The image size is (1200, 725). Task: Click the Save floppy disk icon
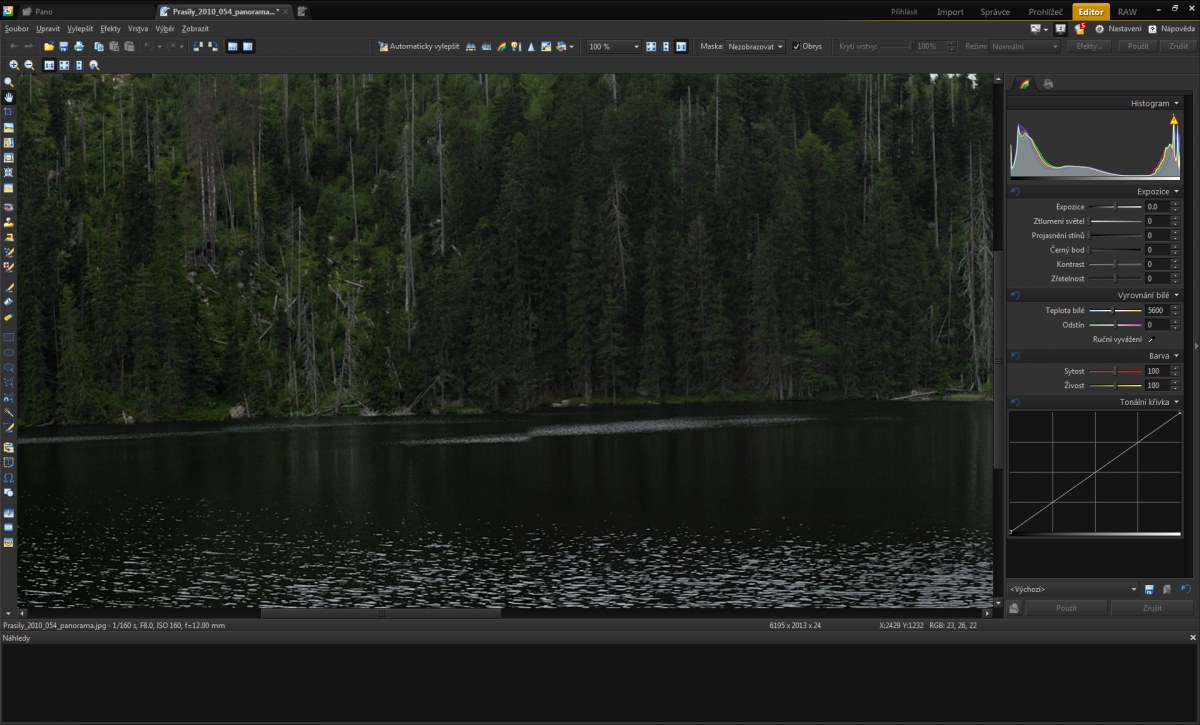coord(64,47)
